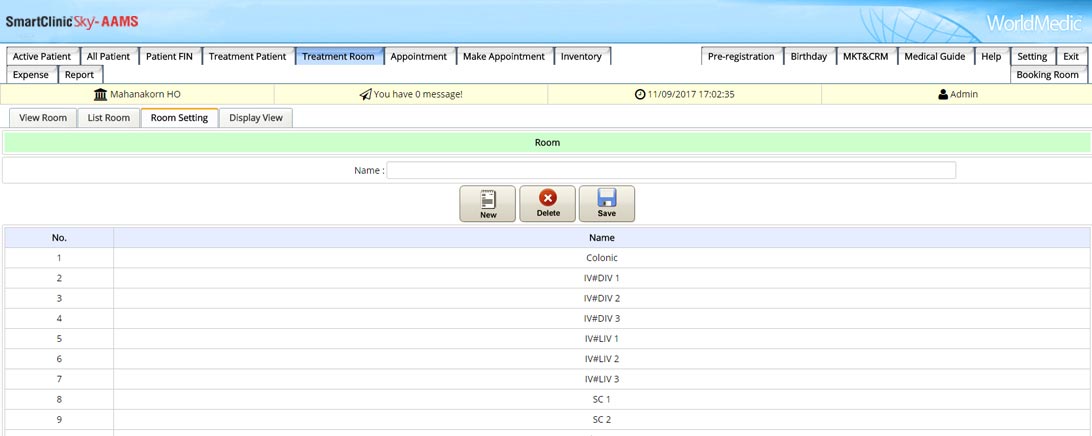Click the clock icon beside date time
The width and height of the screenshot is (1092, 436).
(x=640, y=94)
